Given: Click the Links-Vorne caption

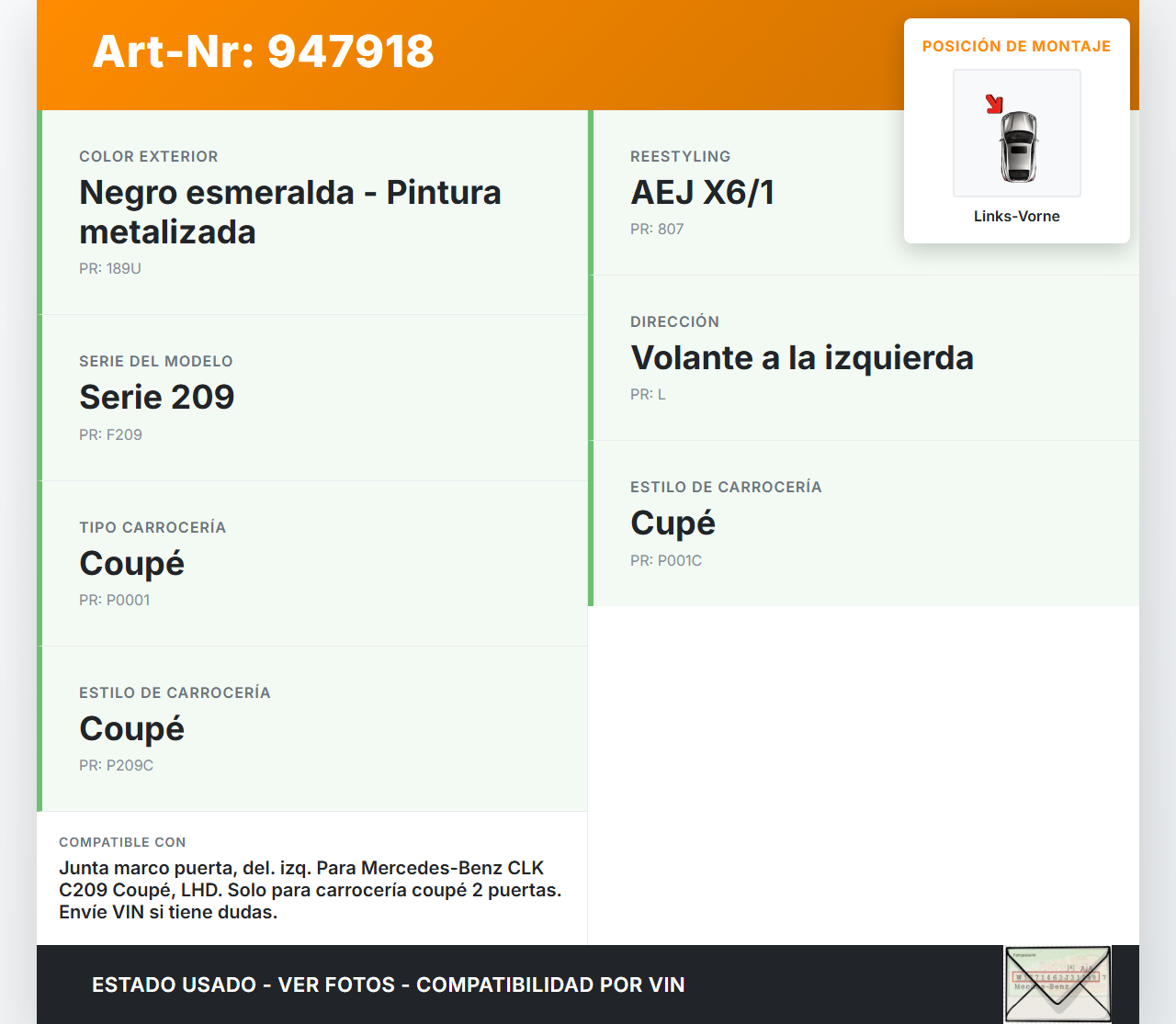Looking at the screenshot, I should (x=1017, y=217).
